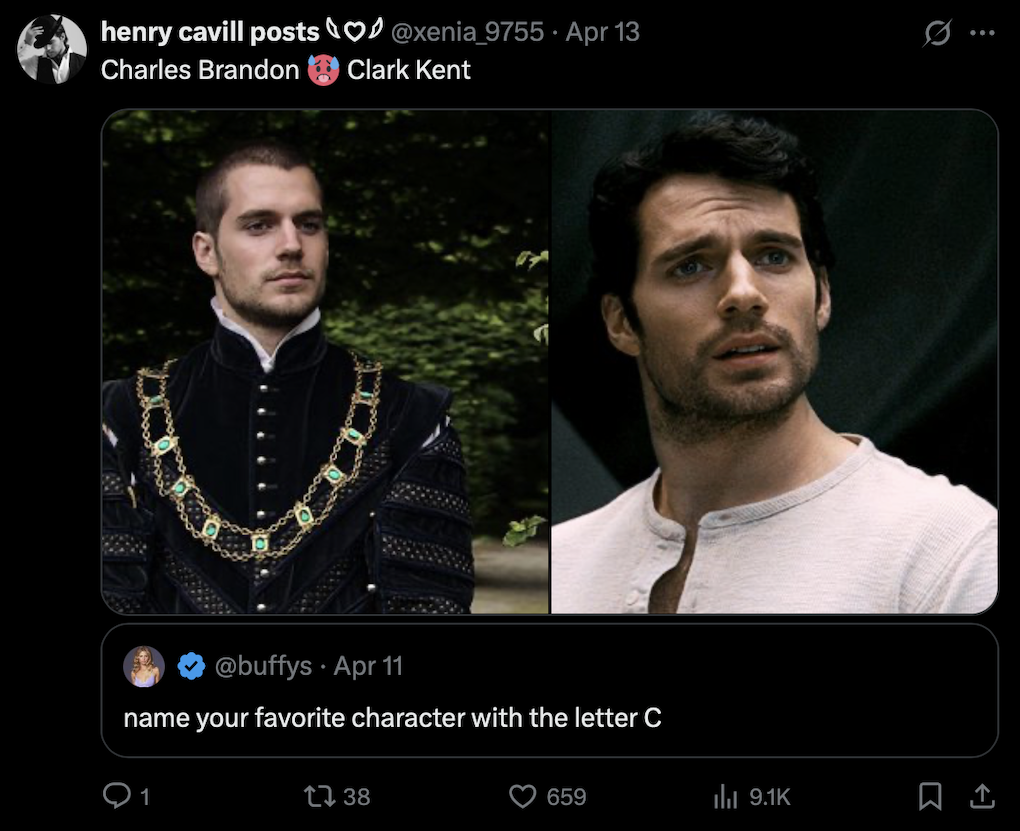Screen dimensions: 1020x831
Task: Click the share upload icon
Action: [982, 796]
